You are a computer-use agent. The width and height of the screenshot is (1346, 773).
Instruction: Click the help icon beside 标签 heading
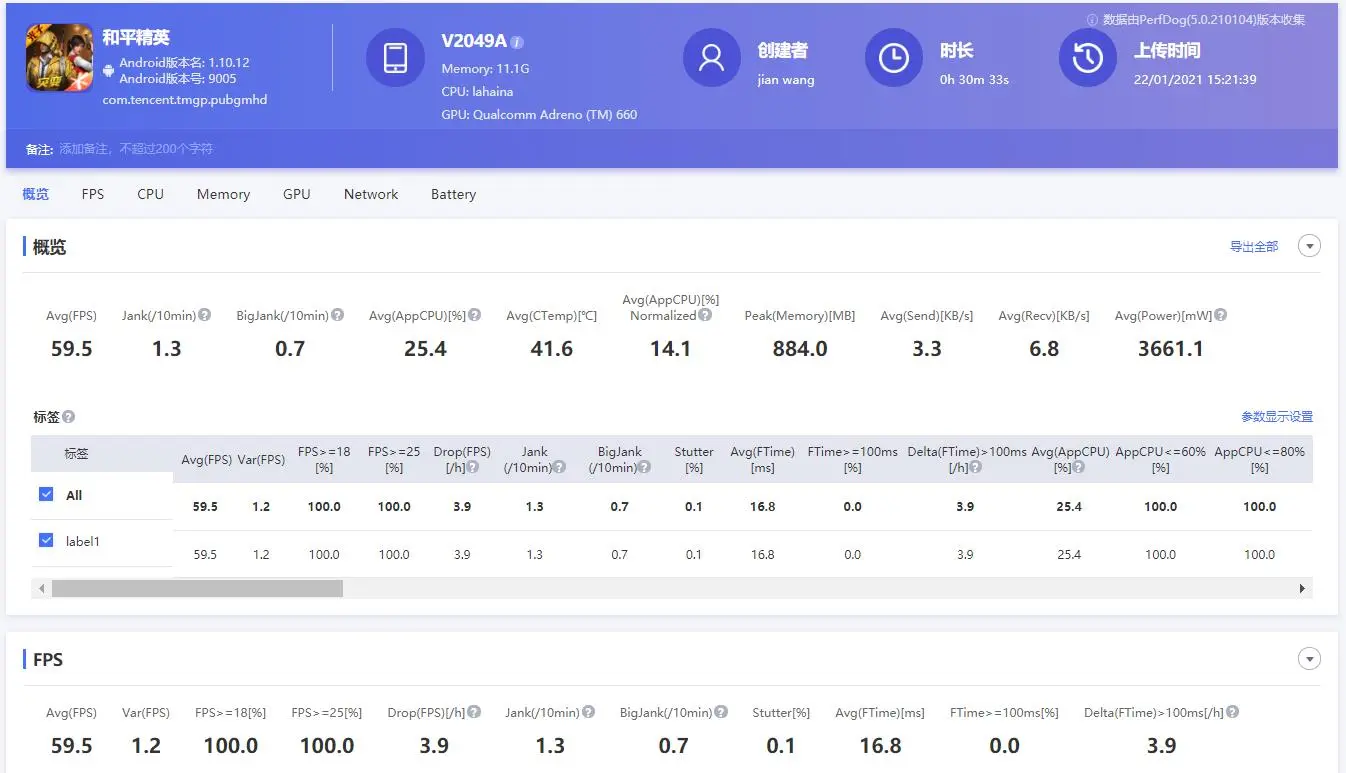68,417
